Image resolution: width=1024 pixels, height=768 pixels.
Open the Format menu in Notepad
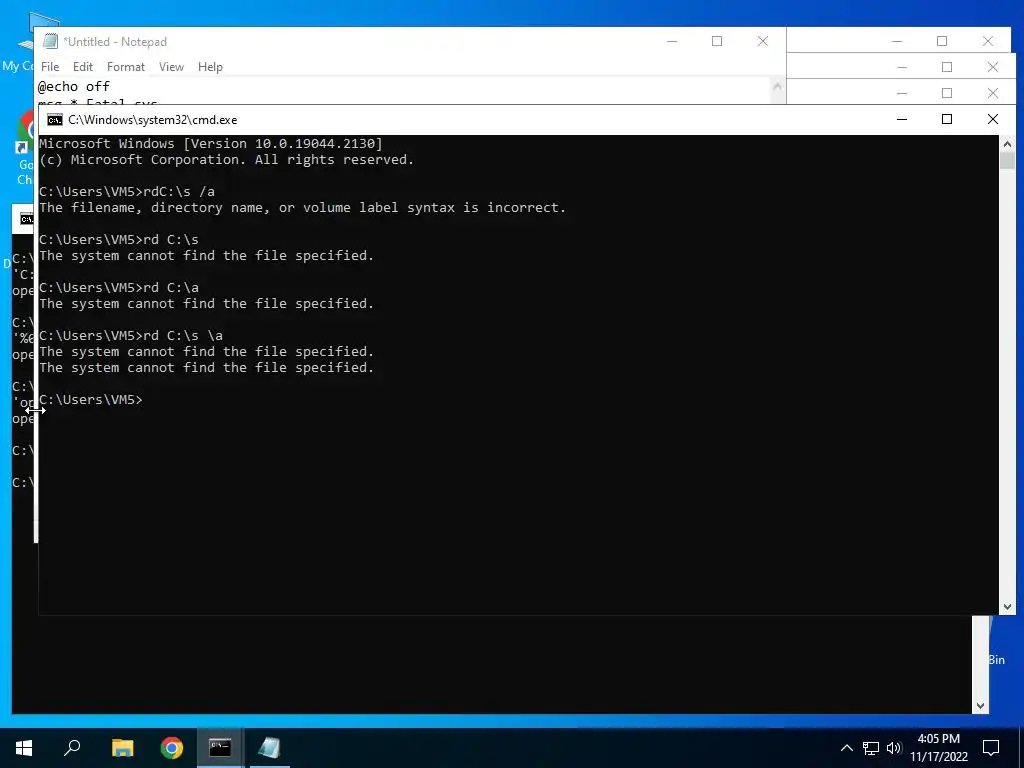[125, 67]
